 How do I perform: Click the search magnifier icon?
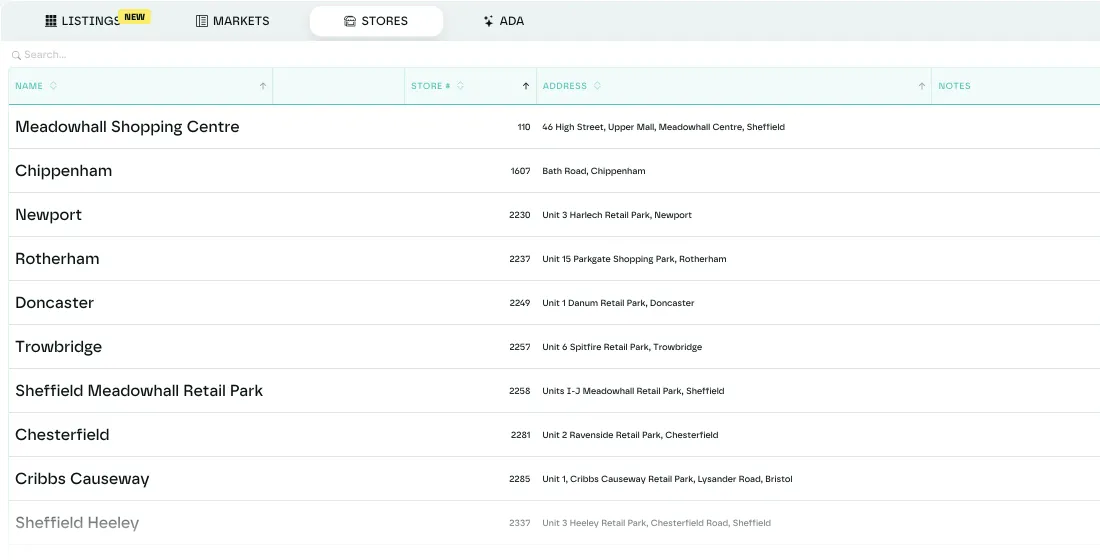(16, 55)
